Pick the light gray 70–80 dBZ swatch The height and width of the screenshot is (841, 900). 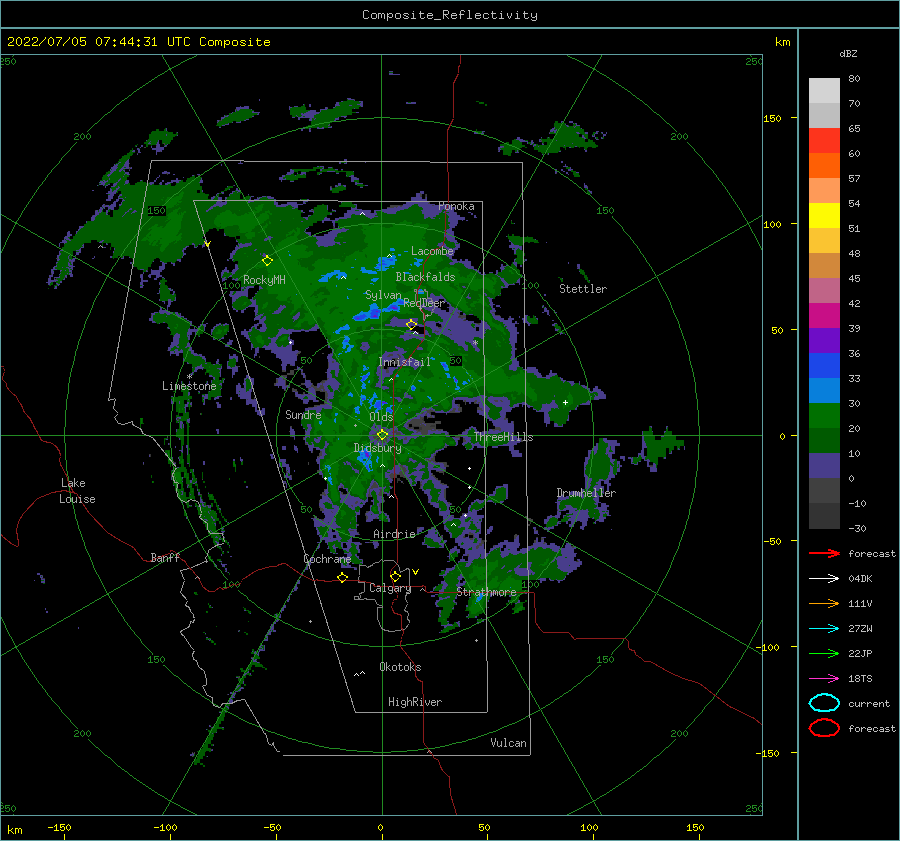(x=824, y=90)
